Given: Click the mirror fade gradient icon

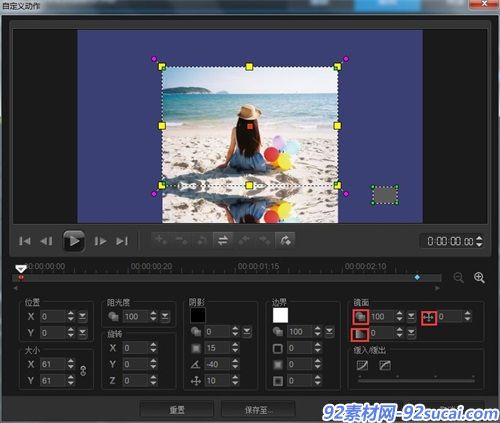Looking at the screenshot, I should pyautogui.click(x=360, y=334).
